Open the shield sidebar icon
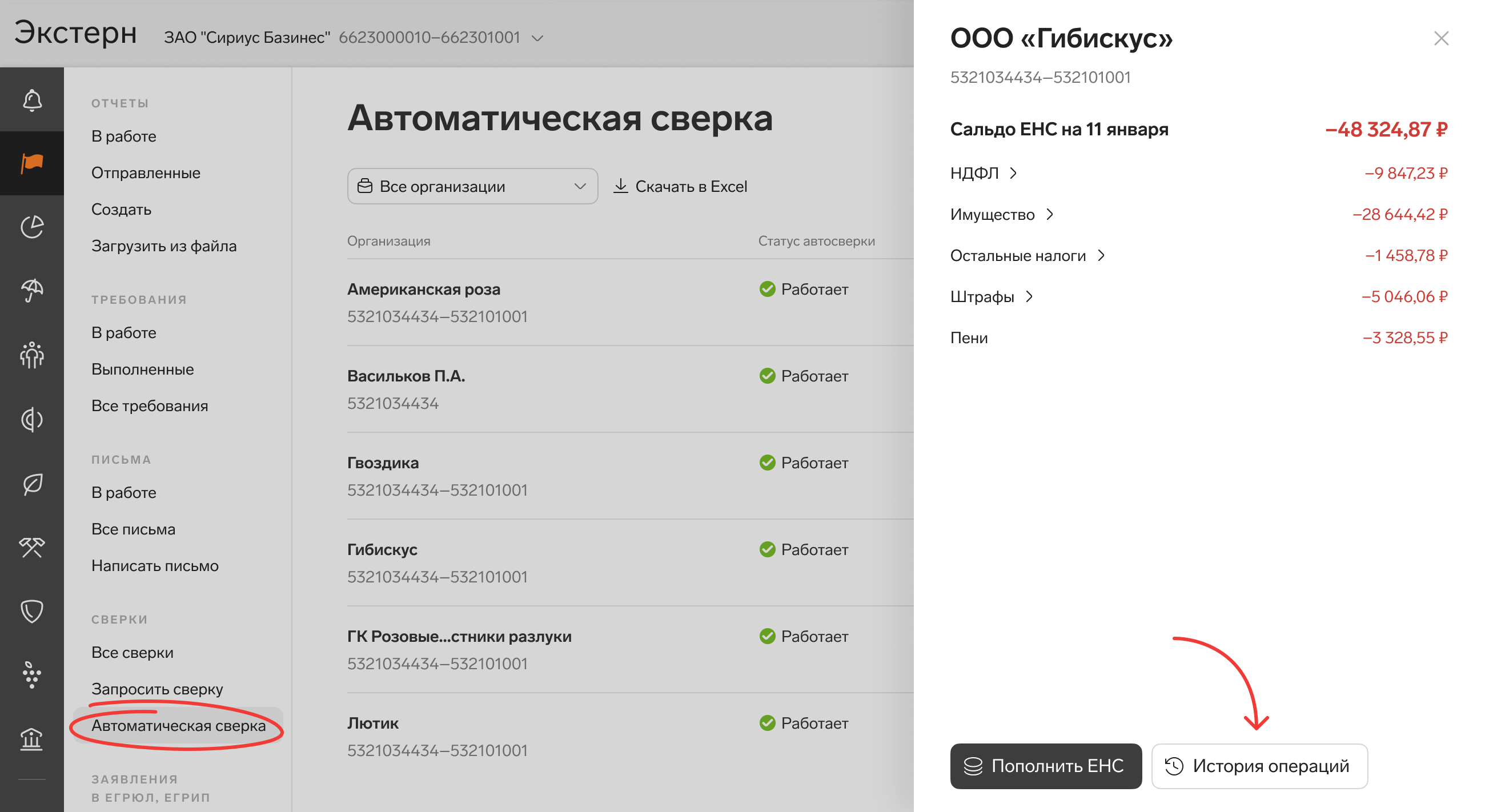The width and height of the screenshot is (1485, 812). pyautogui.click(x=32, y=611)
